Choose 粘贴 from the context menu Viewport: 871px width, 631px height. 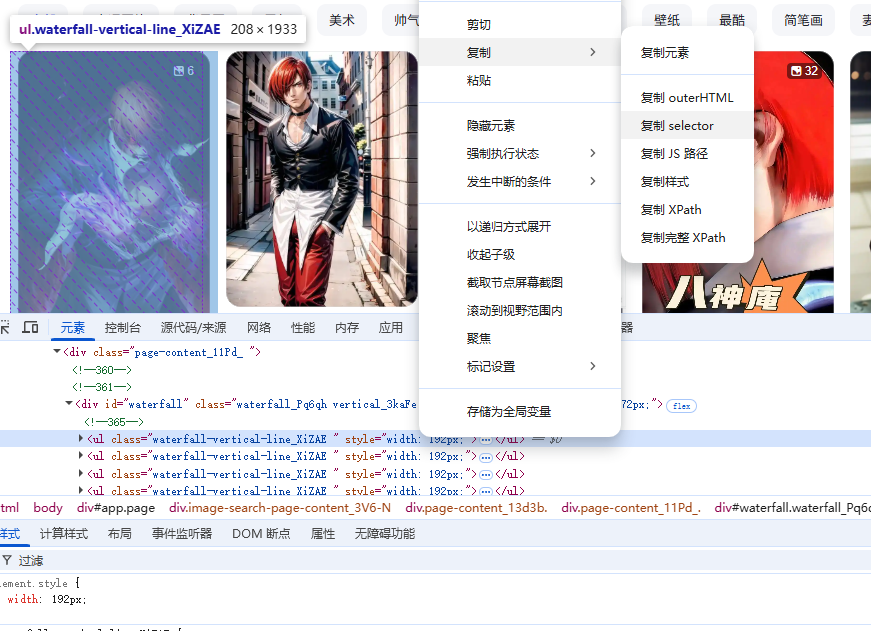(x=519, y=81)
